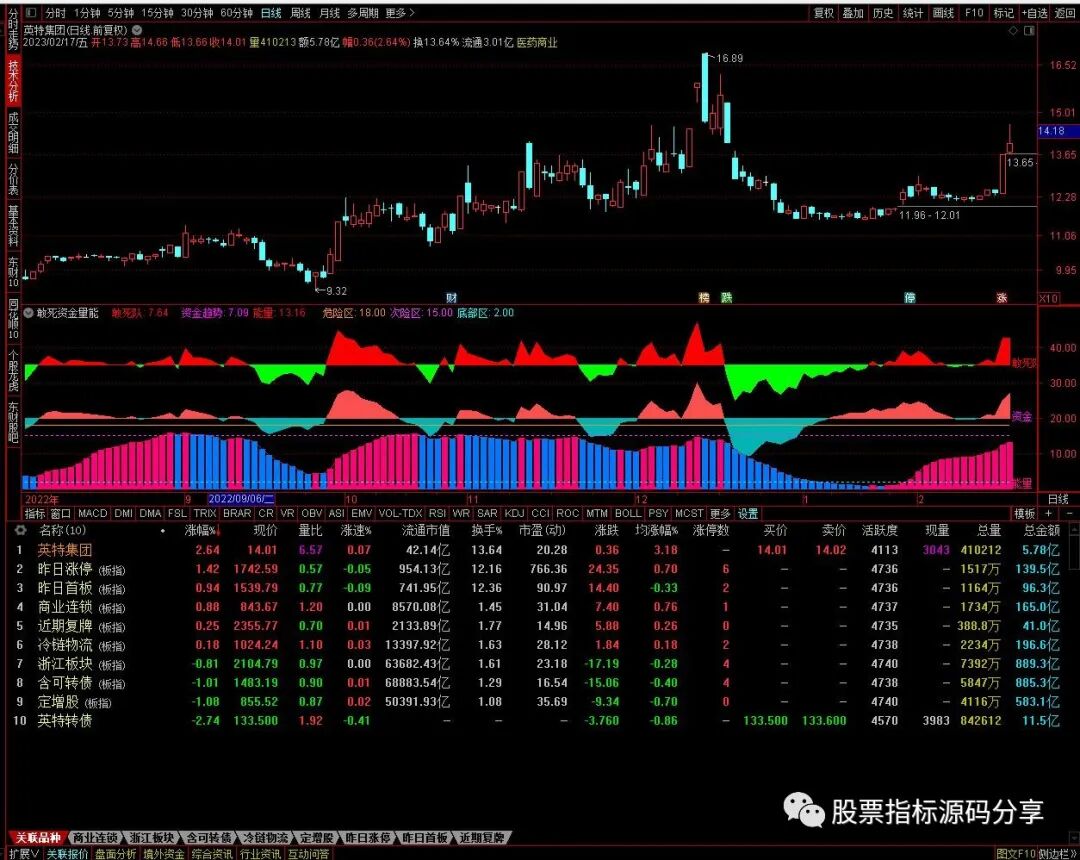The image size is (1080, 860).
Task: Sort list by 总金额 column
Action: [1041, 530]
